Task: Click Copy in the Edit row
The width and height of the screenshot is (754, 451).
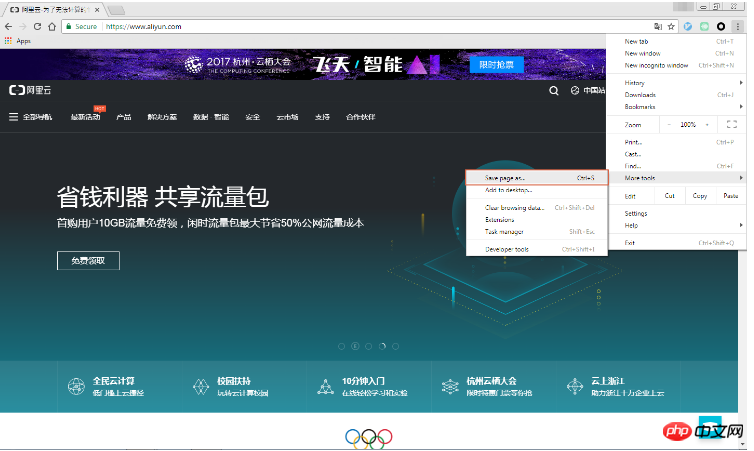Action: click(700, 196)
